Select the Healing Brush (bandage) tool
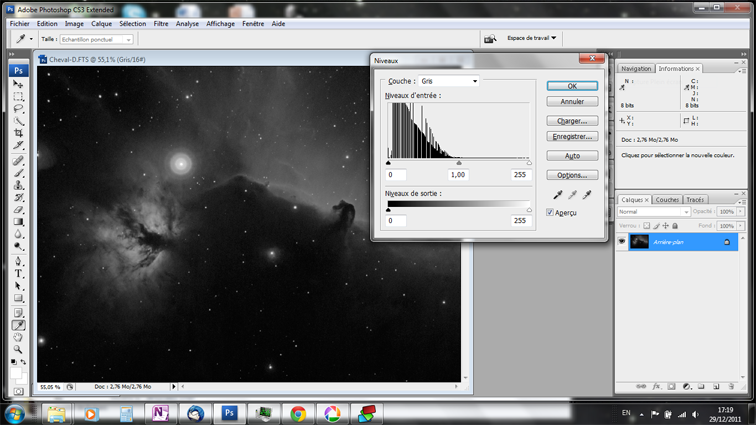The image size is (756, 425). [18, 161]
